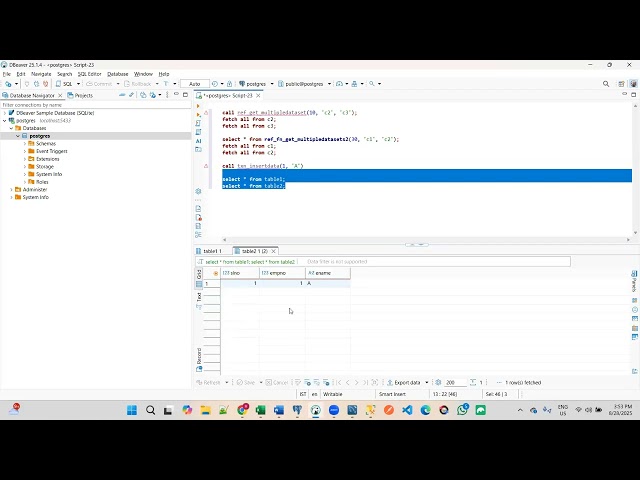Select the ename cell containing A
This screenshot has height=480, width=640.
point(328,283)
